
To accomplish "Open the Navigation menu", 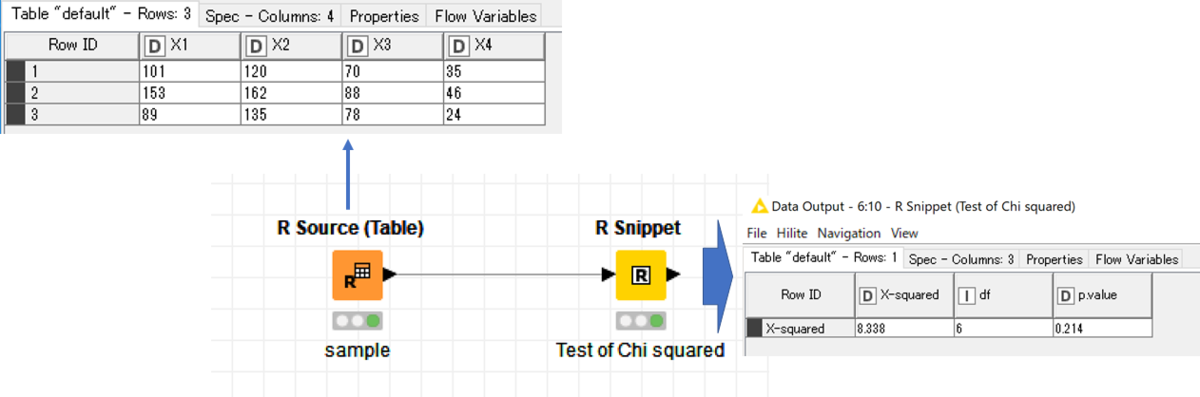I will (849, 233).
